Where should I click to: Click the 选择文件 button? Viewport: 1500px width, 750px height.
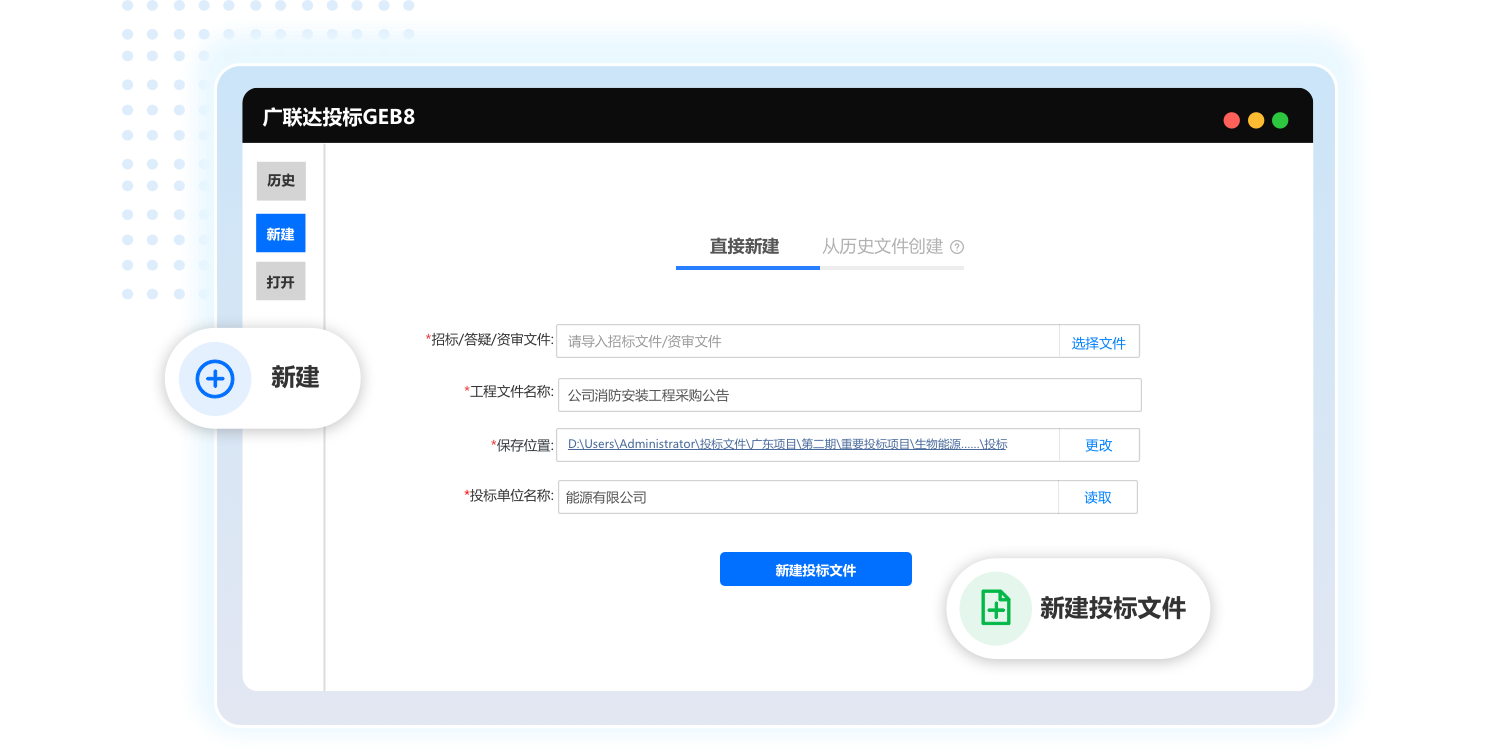tap(1099, 342)
